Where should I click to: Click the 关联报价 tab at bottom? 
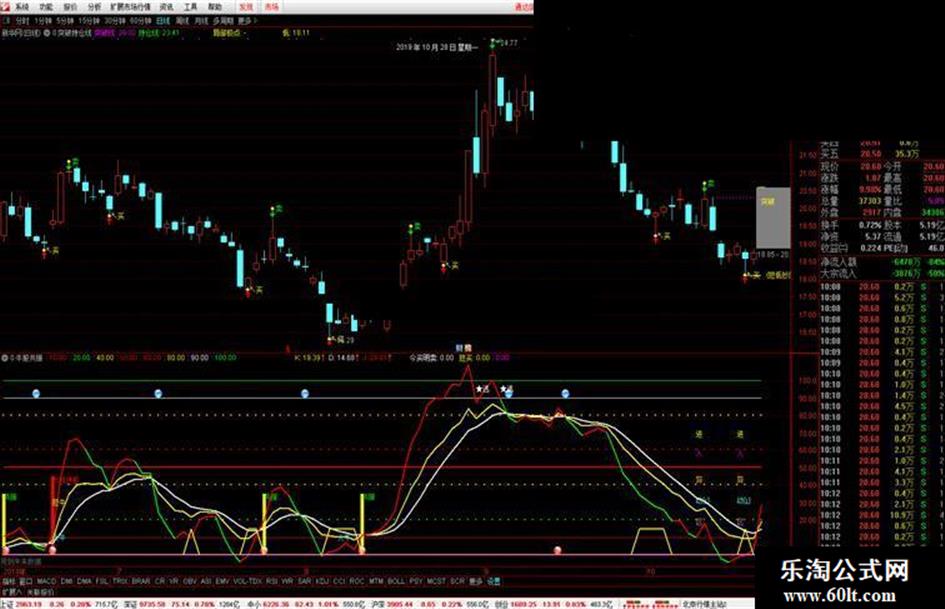coord(40,593)
